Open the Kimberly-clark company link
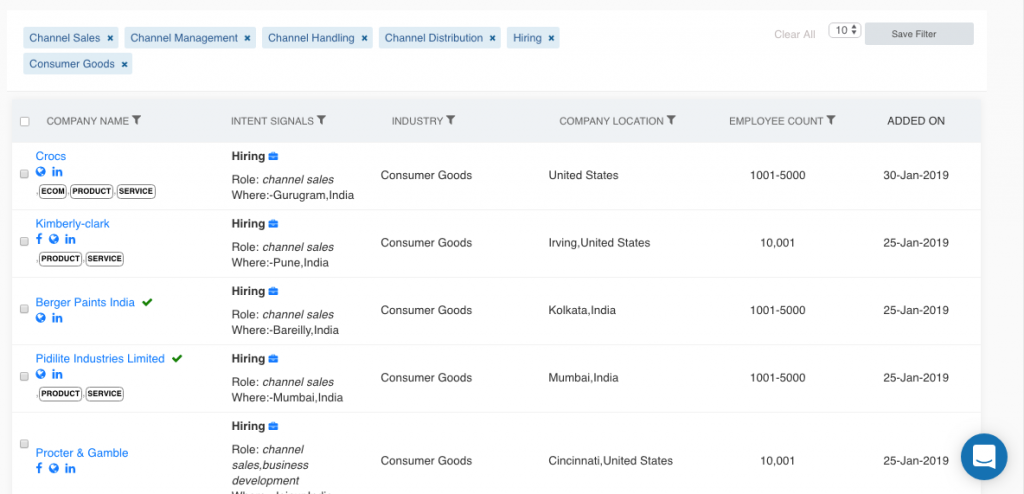 tap(72, 223)
